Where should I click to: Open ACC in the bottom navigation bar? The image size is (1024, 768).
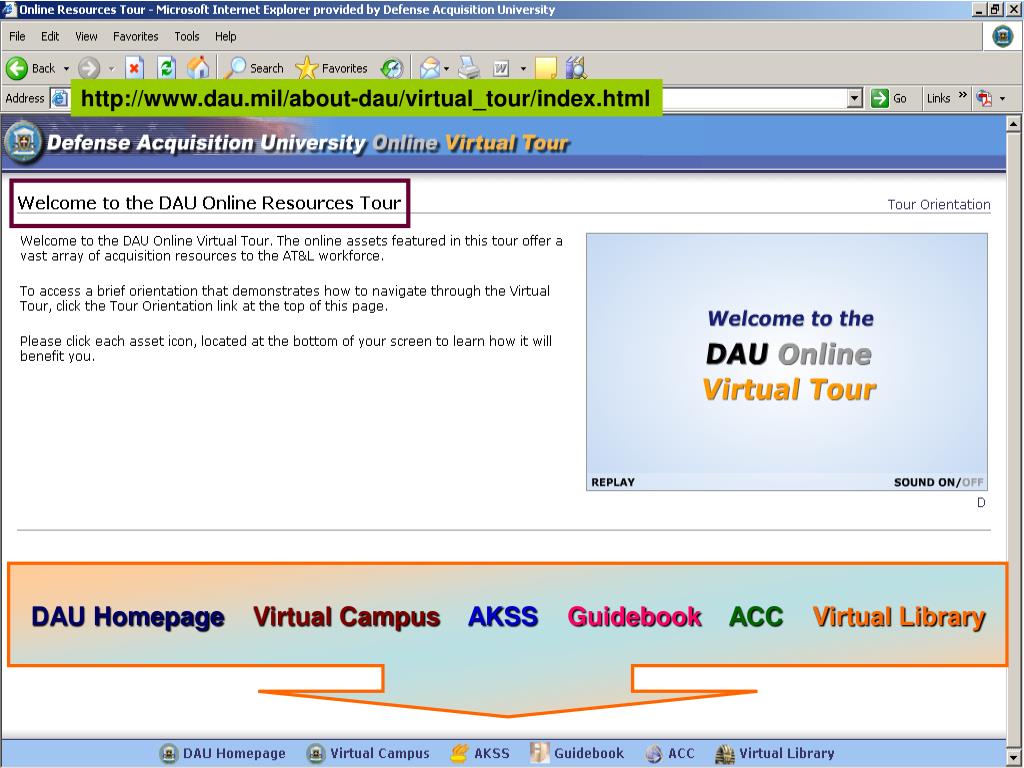670,753
